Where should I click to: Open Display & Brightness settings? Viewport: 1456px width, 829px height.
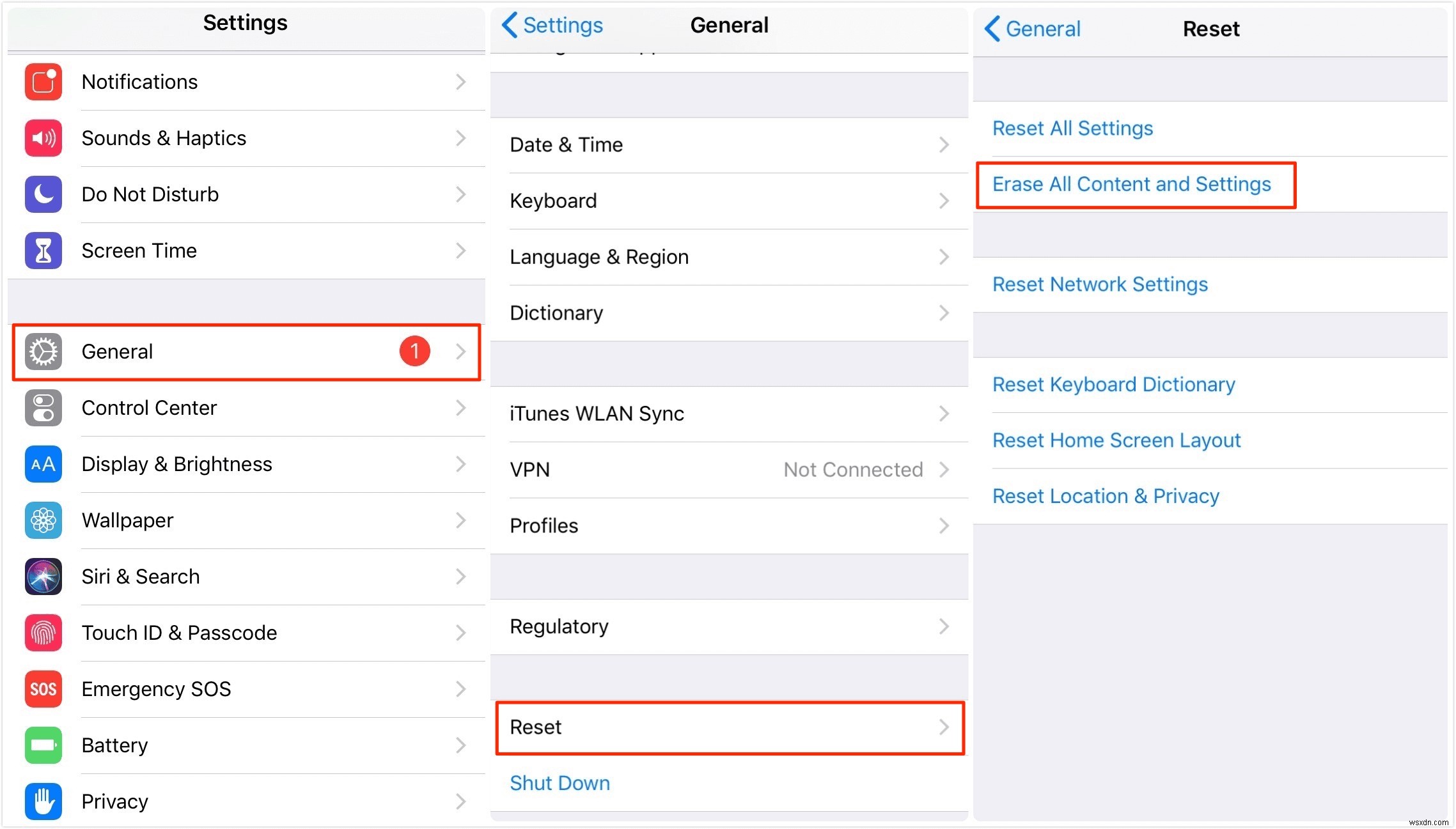coord(244,463)
